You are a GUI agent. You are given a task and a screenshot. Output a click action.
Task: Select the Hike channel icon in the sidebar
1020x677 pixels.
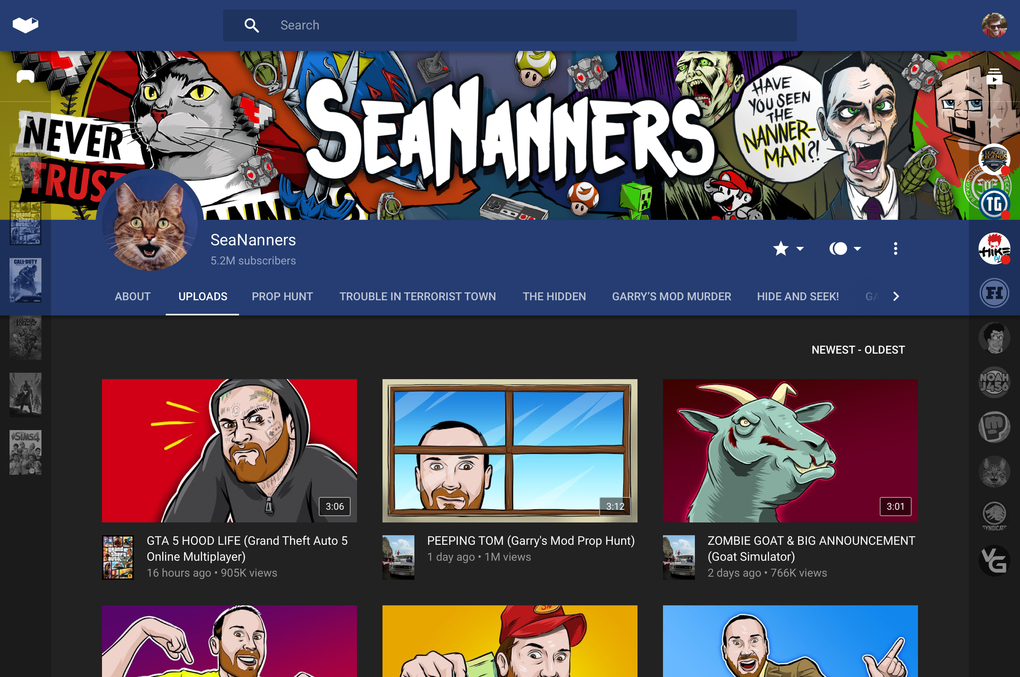[x=994, y=251]
